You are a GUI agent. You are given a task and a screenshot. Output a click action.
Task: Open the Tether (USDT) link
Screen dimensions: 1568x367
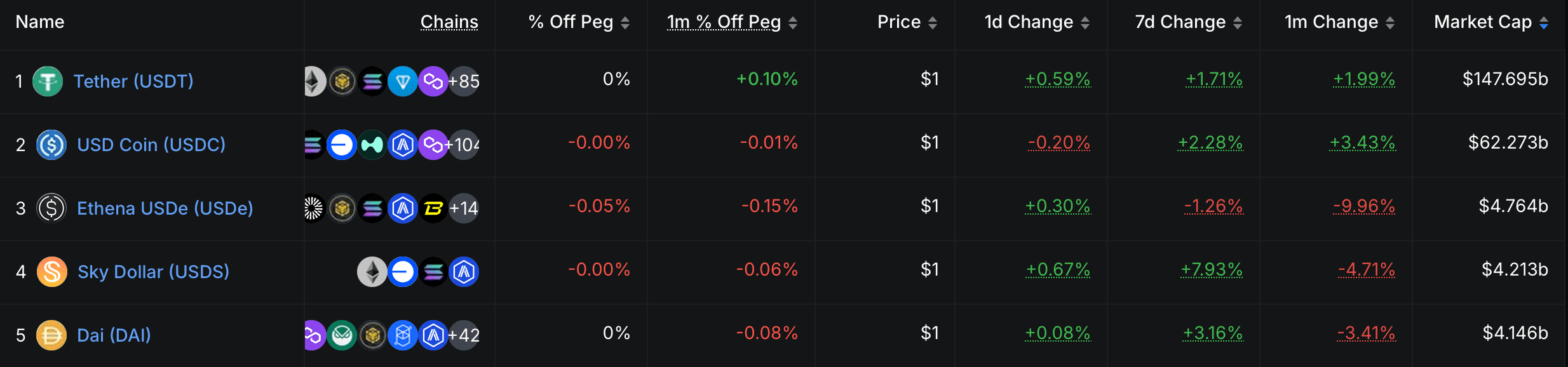click(133, 81)
